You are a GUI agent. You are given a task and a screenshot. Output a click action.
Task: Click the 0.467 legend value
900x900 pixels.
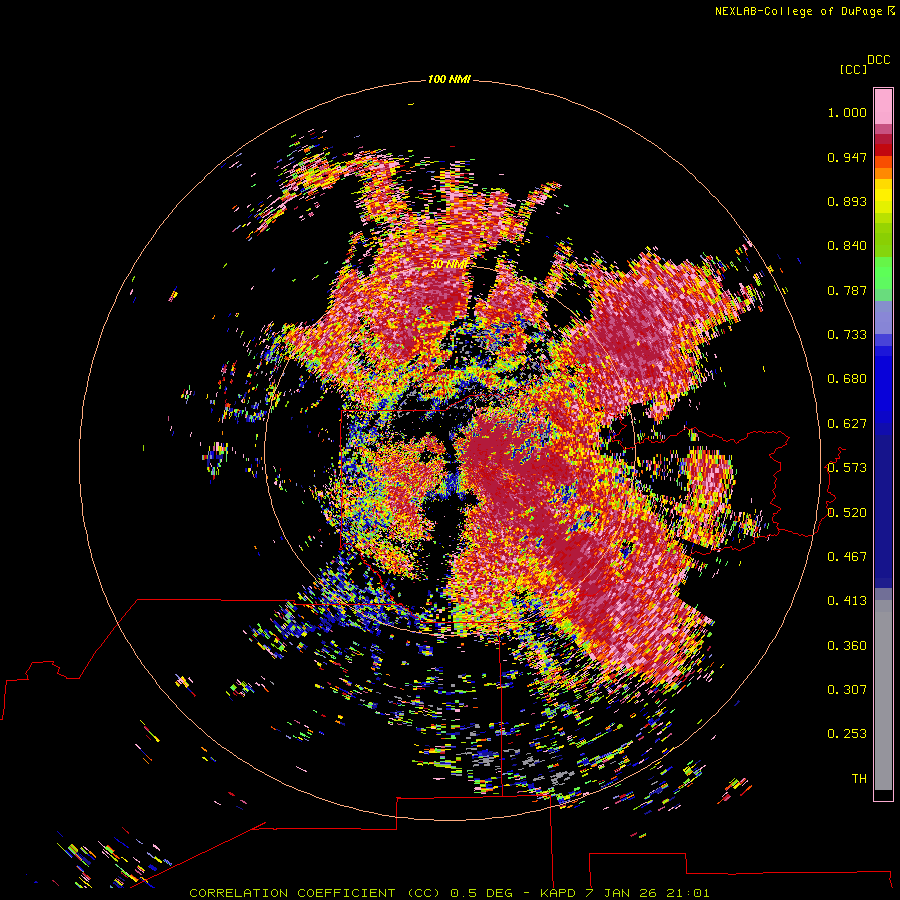coord(847,557)
